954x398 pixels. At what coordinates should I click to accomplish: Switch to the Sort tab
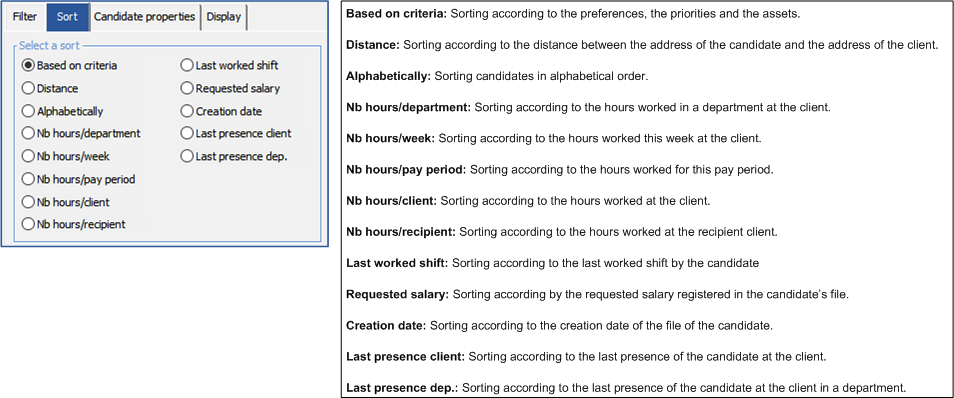(x=67, y=16)
